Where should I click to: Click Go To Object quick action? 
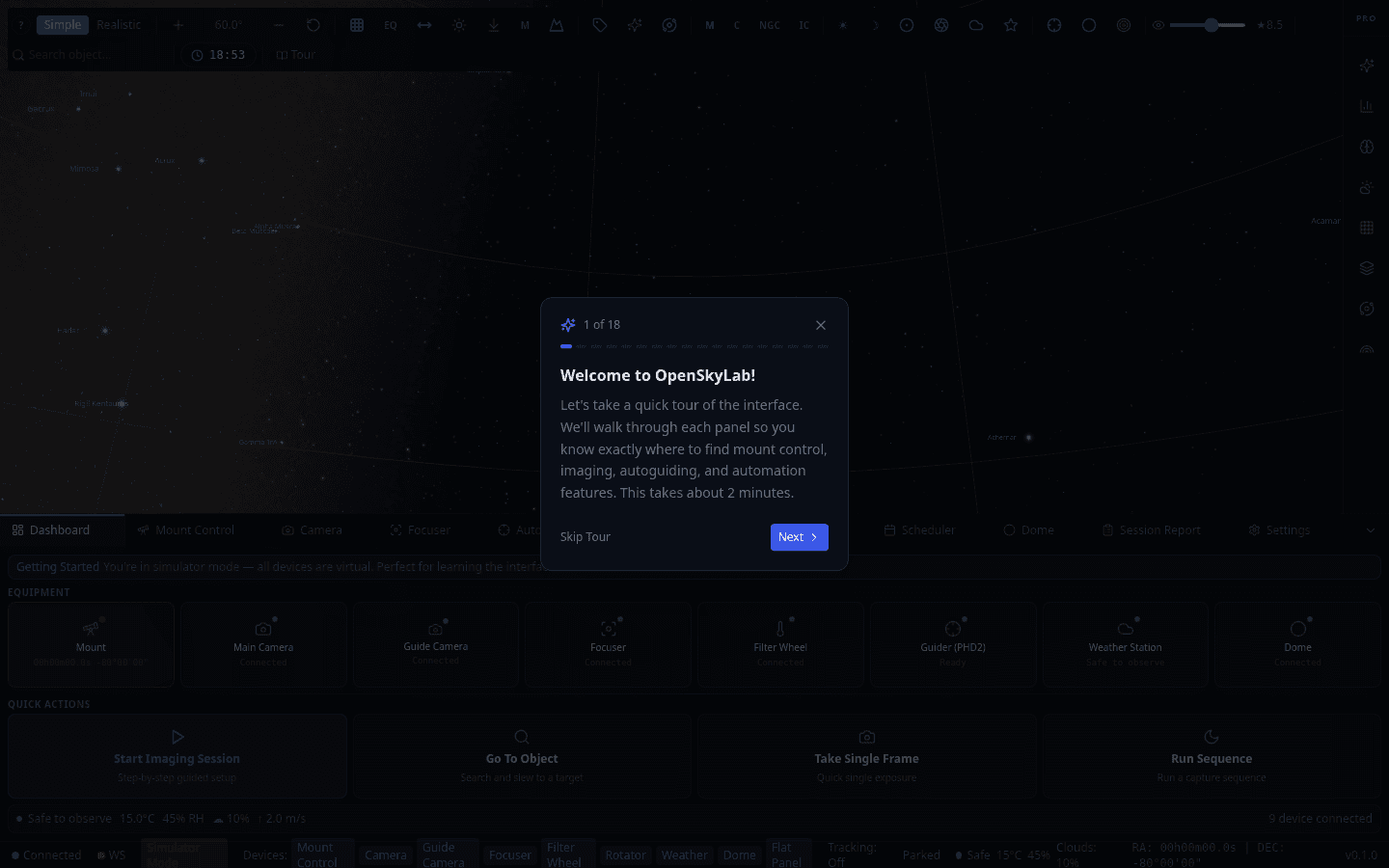point(522,756)
